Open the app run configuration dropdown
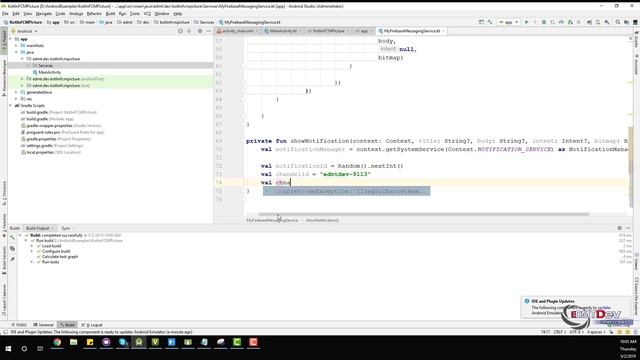The width and height of the screenshot is (640, 360). pos(509,22)
